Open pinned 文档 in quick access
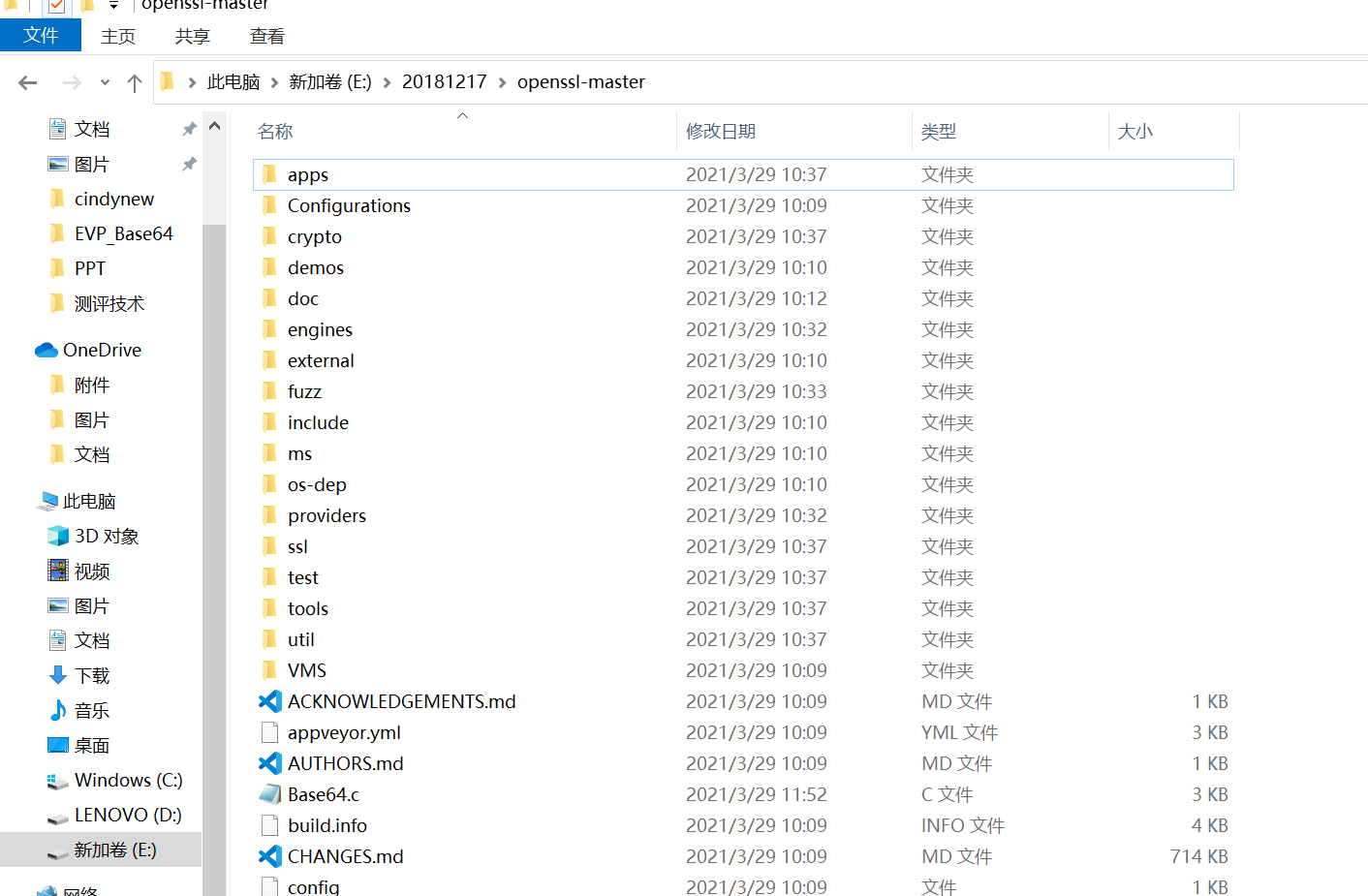Screen dimensions: 1368x896 point(92,129)
